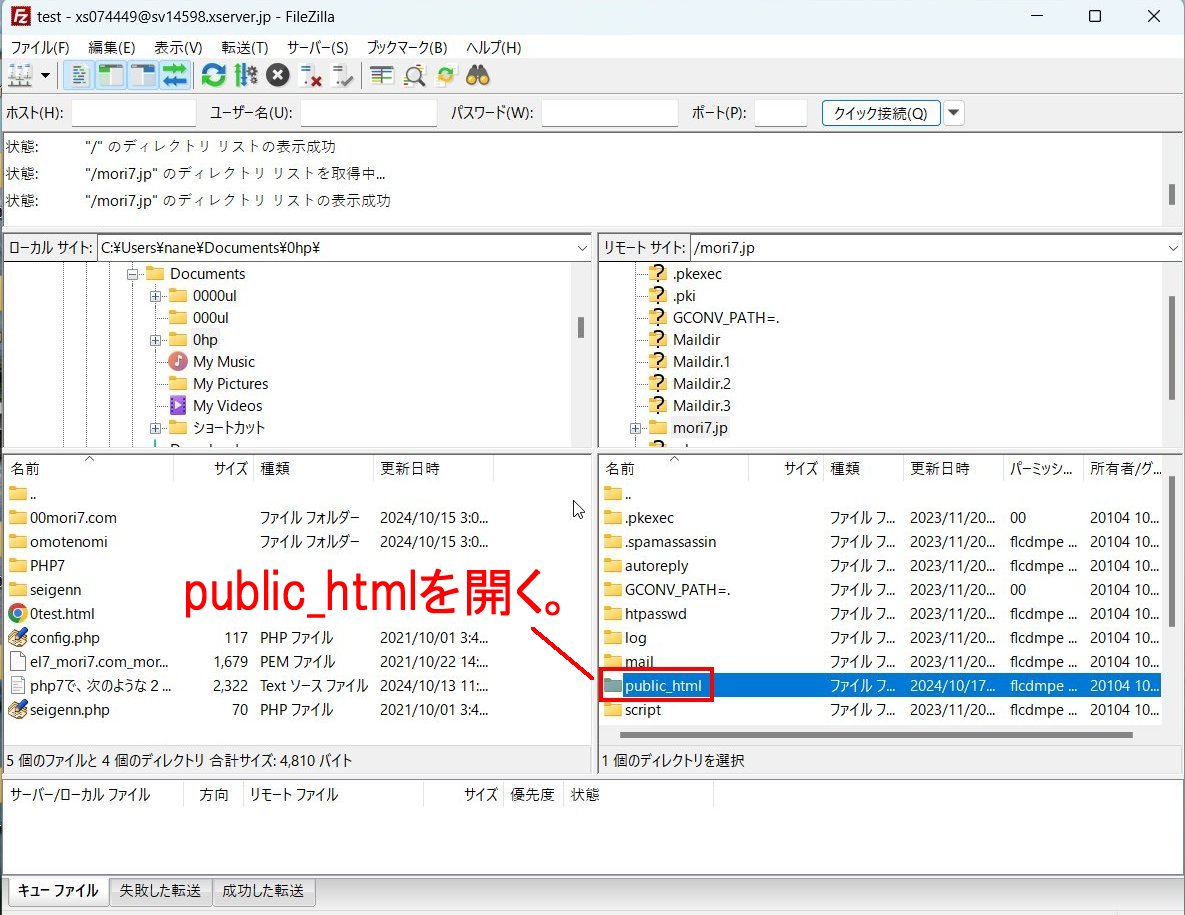Toggle remote directory tree display
This screenshot has height=915, width=1185.
142,76
